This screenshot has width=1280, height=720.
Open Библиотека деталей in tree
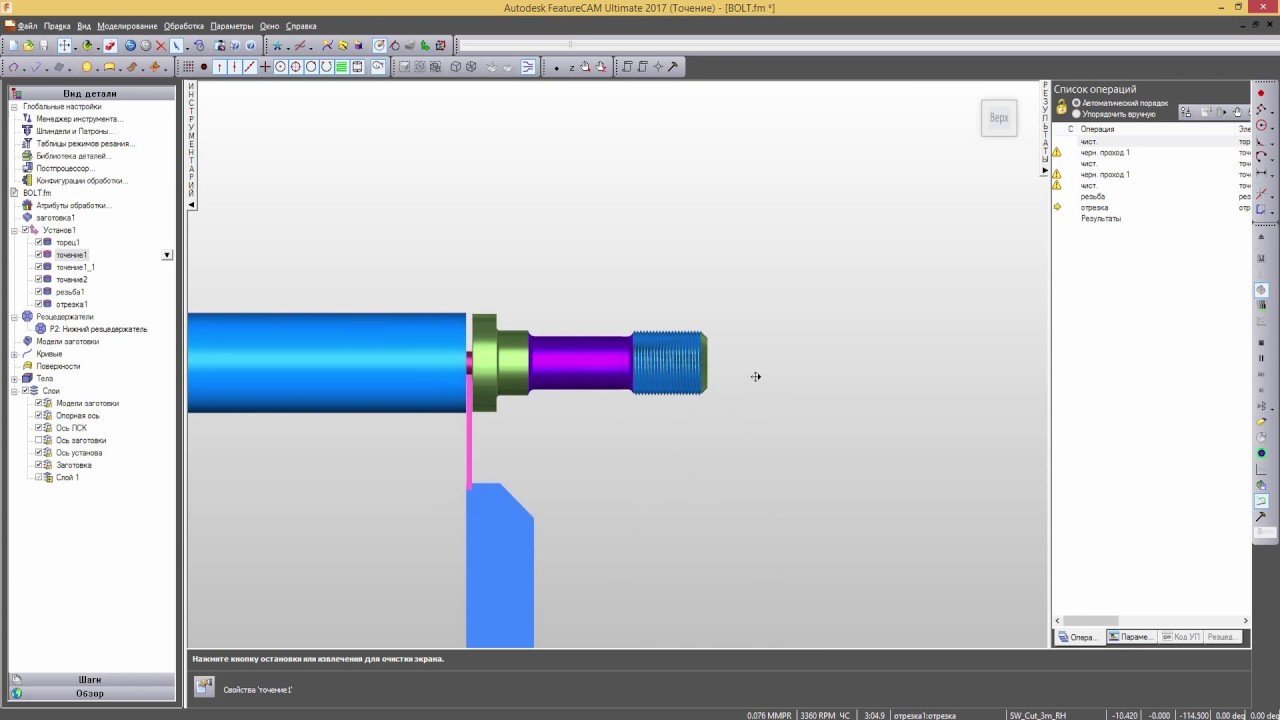(72, 156)
